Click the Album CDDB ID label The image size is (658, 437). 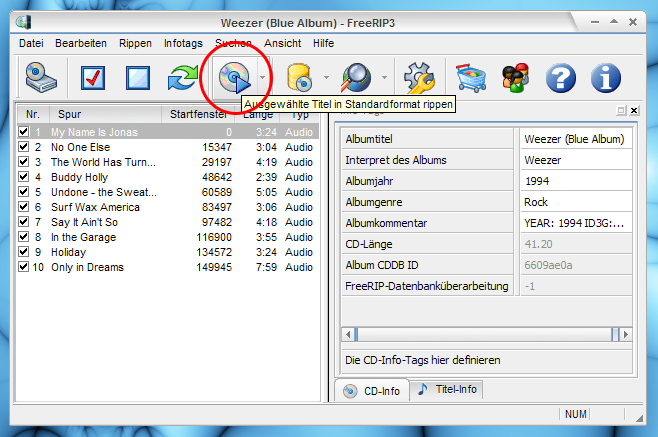pyautogui.click(x=382, y=265)
